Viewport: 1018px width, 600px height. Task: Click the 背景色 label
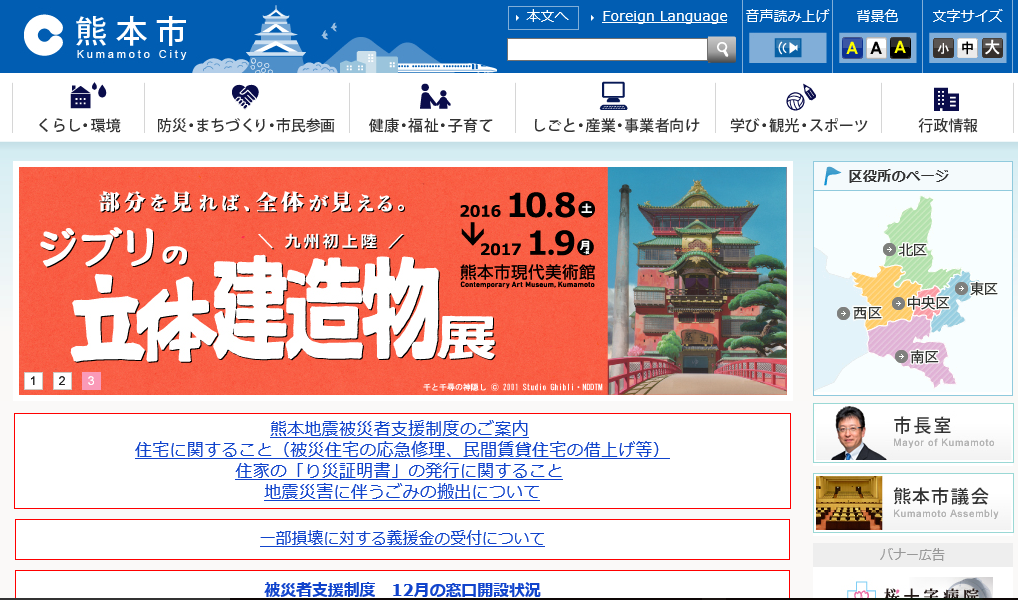[877, 16]
